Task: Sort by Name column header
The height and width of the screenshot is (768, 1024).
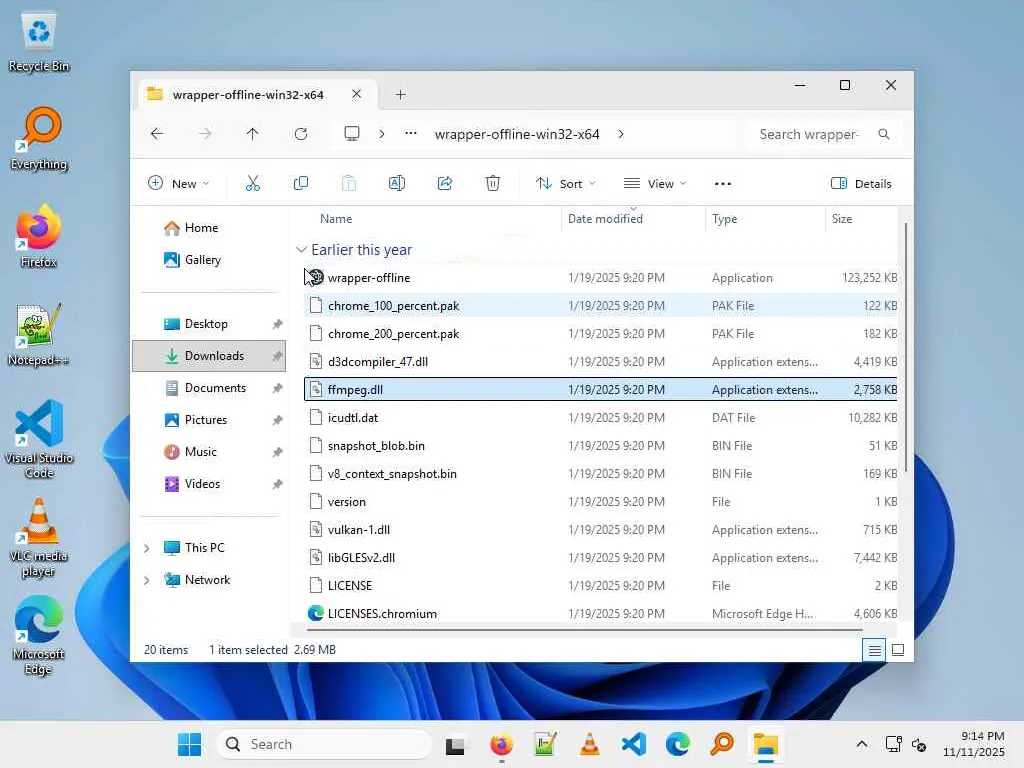Action: coord(336,219)
